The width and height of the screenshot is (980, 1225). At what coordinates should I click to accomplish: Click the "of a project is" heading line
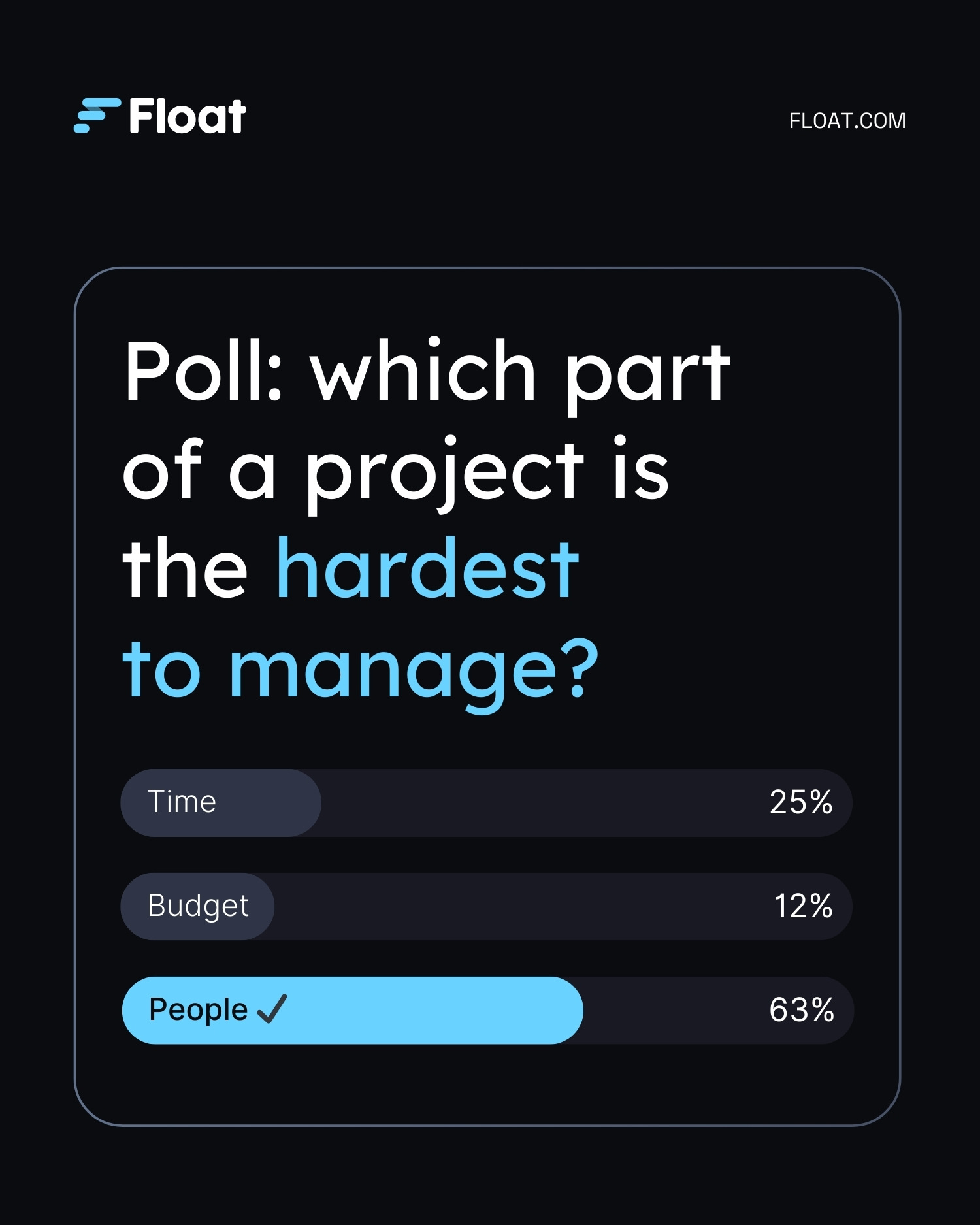[395, 470]
